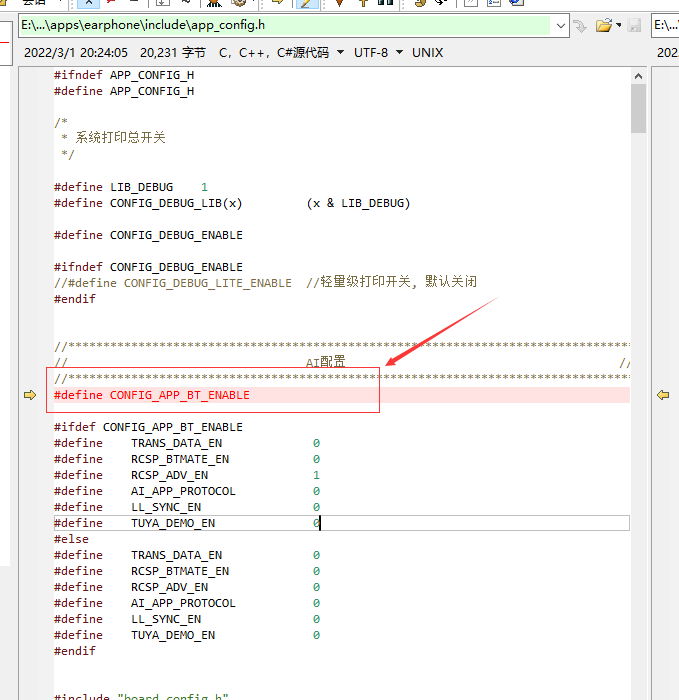Click the 2022/3/1 20:24:05 timestamp
679x700 pixels.
point(76,53)
